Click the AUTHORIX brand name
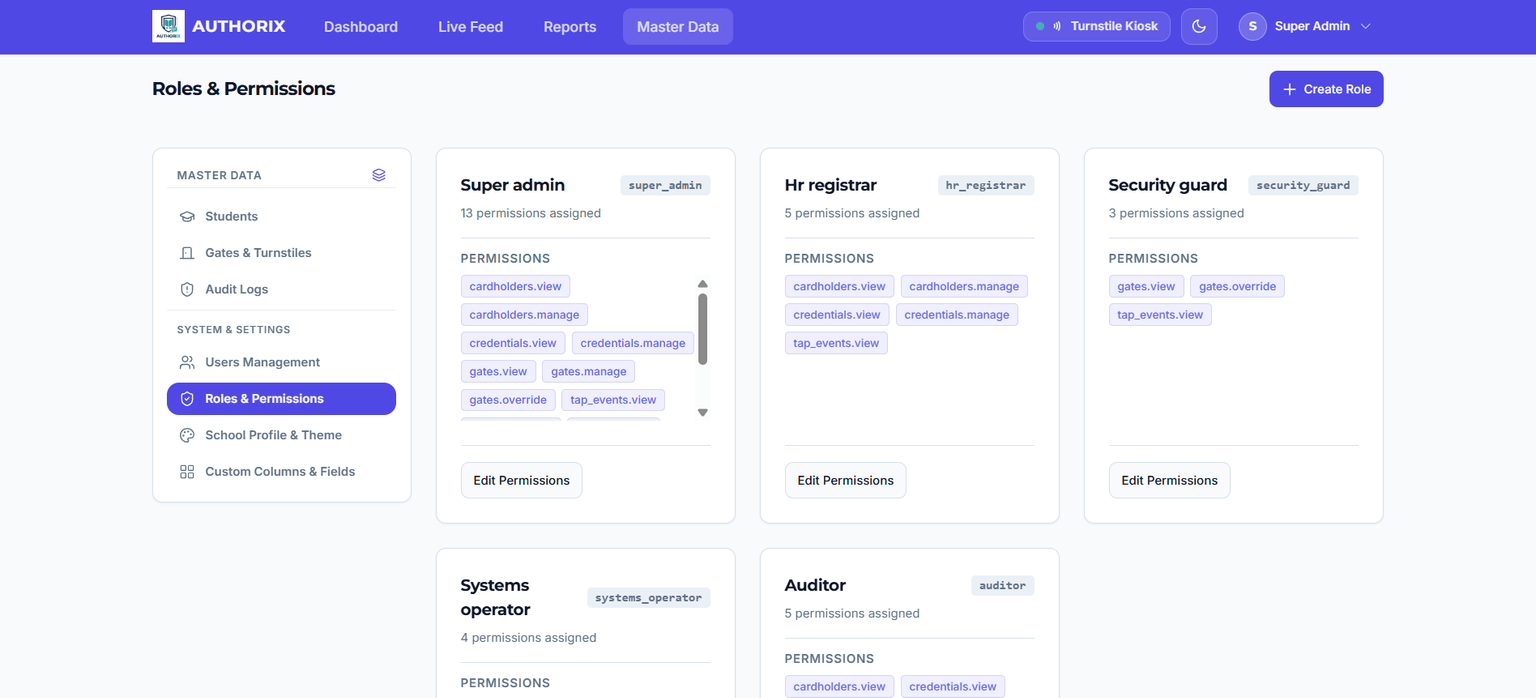This screenshot has height=698, width=1536. tap(238, 26)
